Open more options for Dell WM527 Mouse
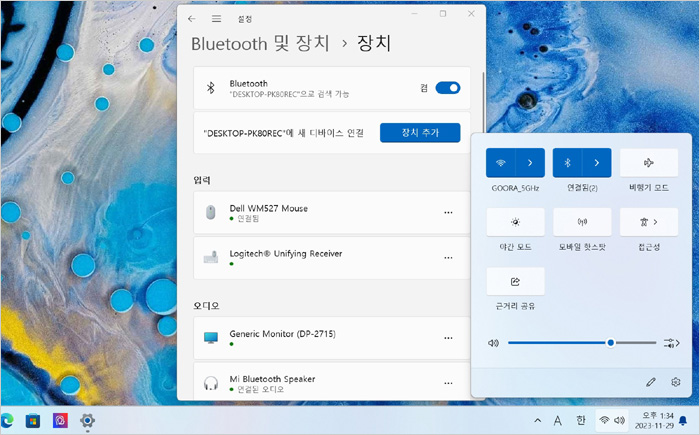Image resolution: width=700 pixels, height=435 pixels. tap(448, 213)
